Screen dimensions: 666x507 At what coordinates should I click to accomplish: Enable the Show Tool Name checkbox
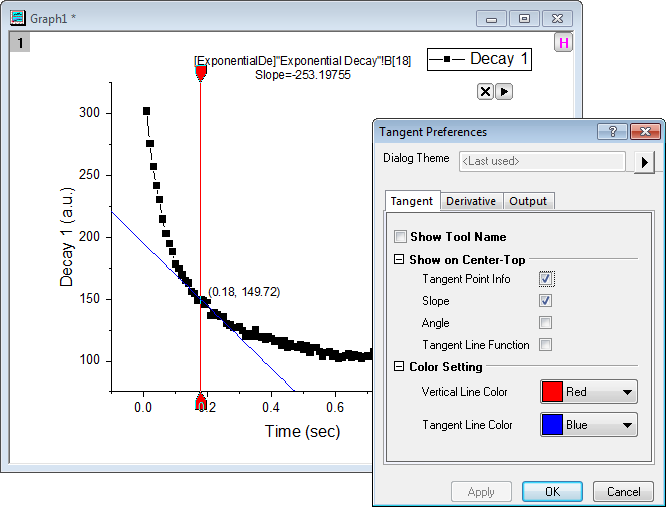click(x=401, y=237)
